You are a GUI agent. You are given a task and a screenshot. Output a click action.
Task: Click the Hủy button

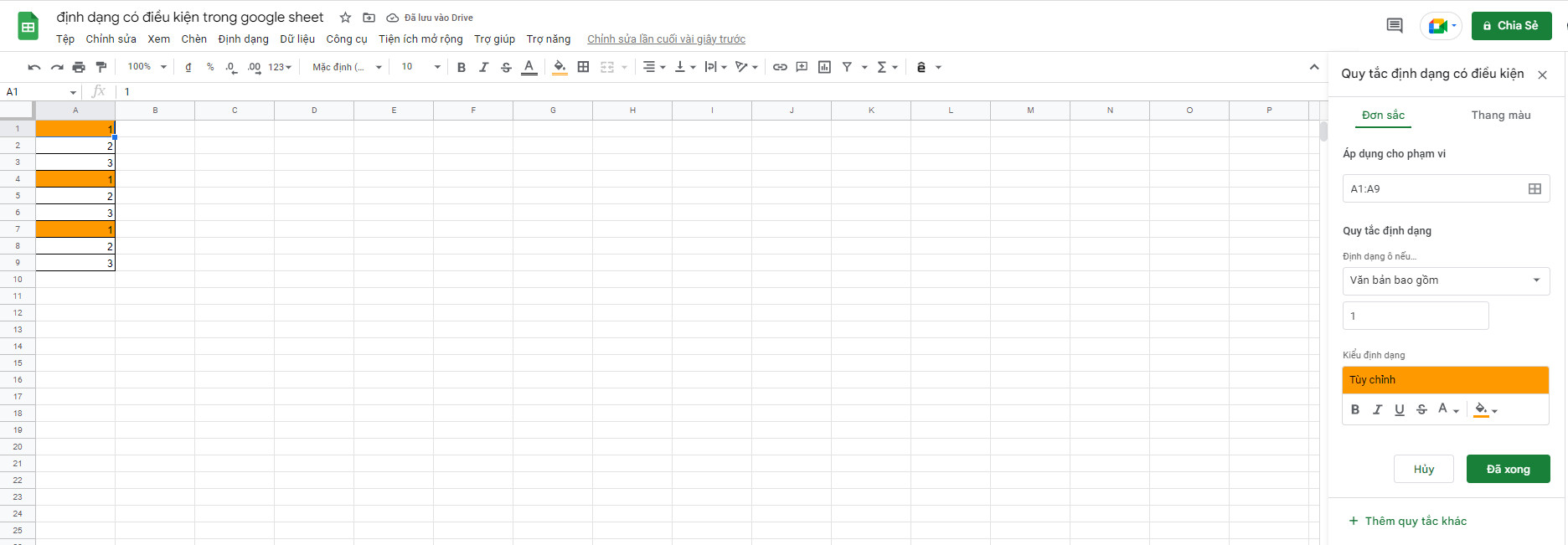point(1423,469)
